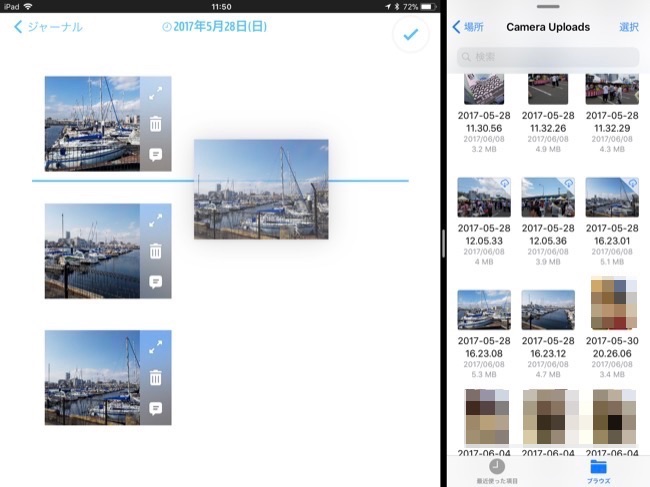
Task: Expand the first sailboat photo
Action: pyautogui.click(x=155, y=92)
